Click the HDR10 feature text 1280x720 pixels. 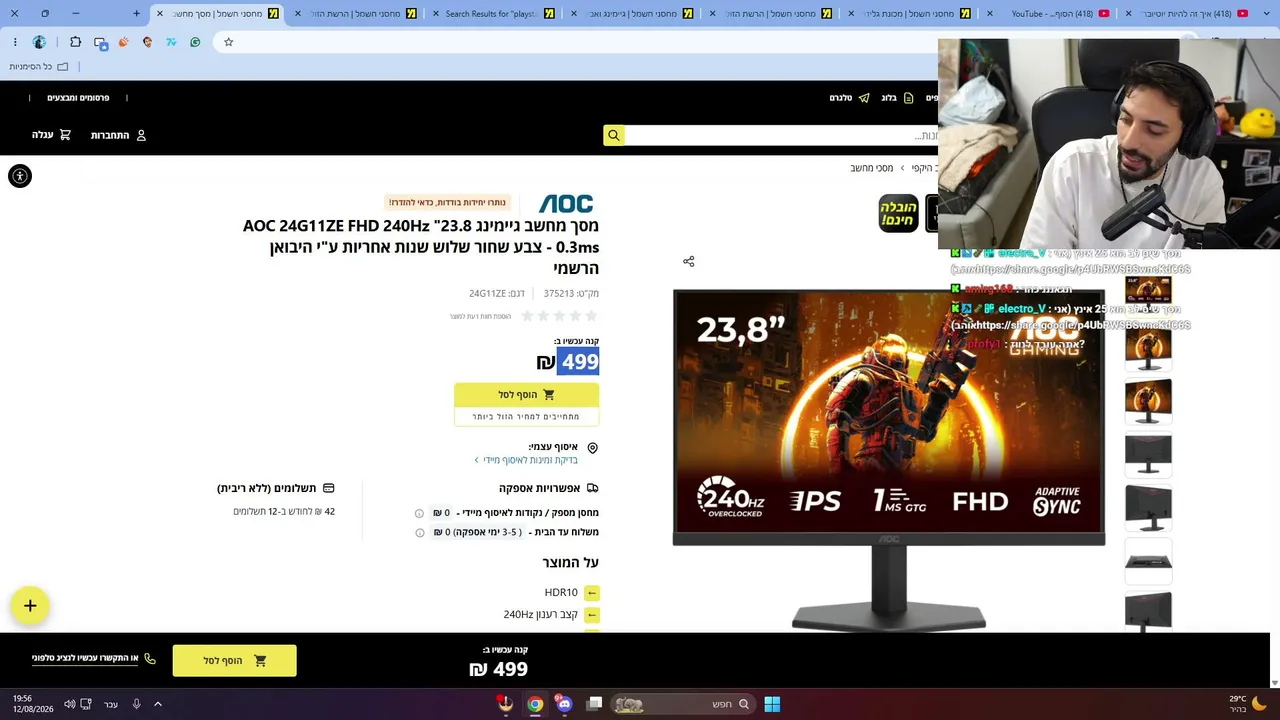(561, 593)
